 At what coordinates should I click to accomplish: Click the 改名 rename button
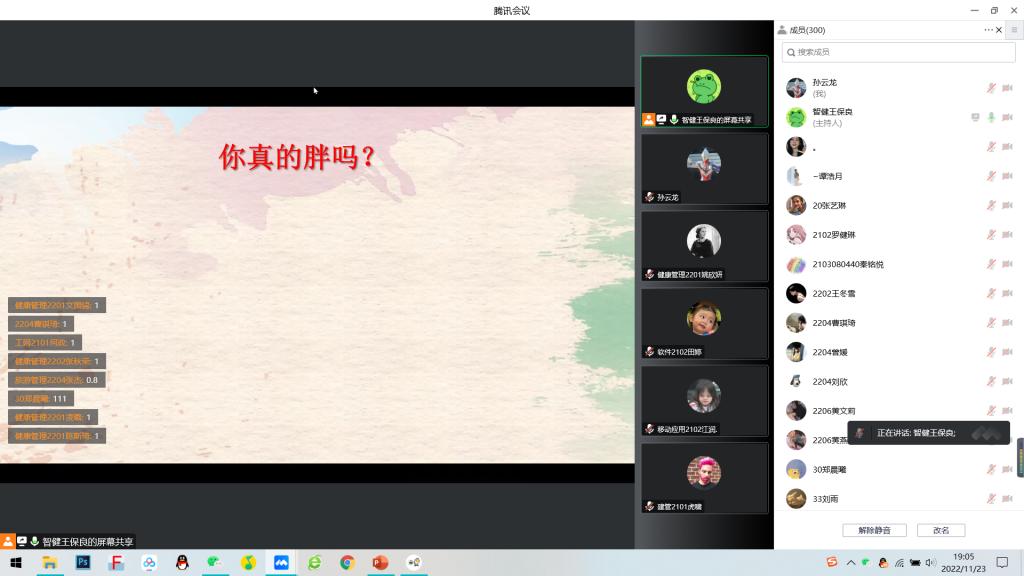click(x=941, y=530)
